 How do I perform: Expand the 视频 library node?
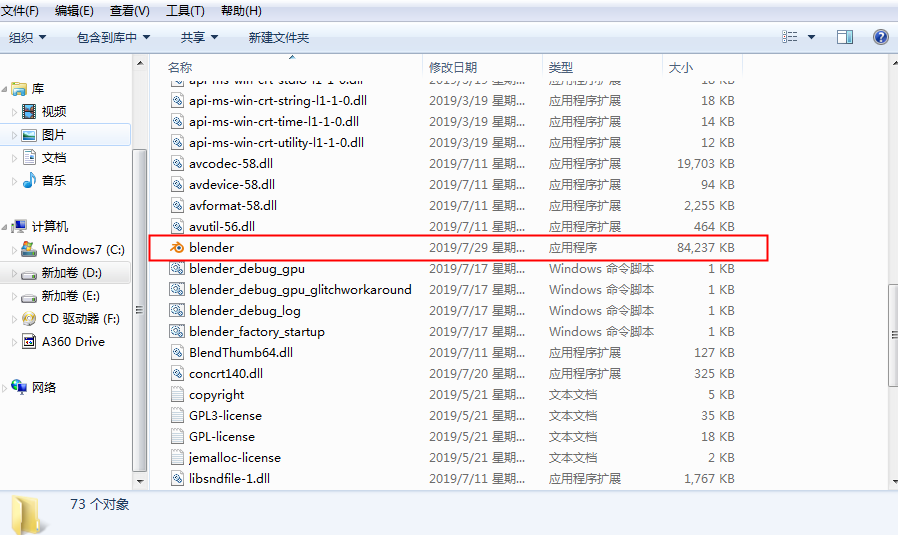coord(14,112)
